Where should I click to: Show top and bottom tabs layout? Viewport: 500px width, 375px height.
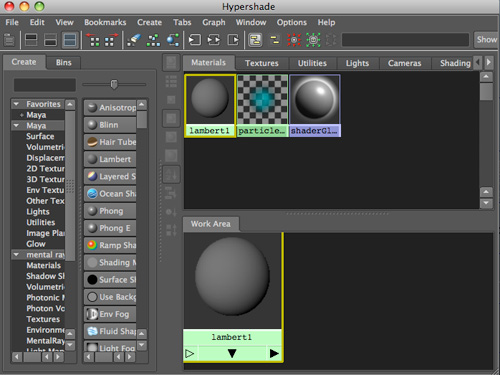click(70, 40)
